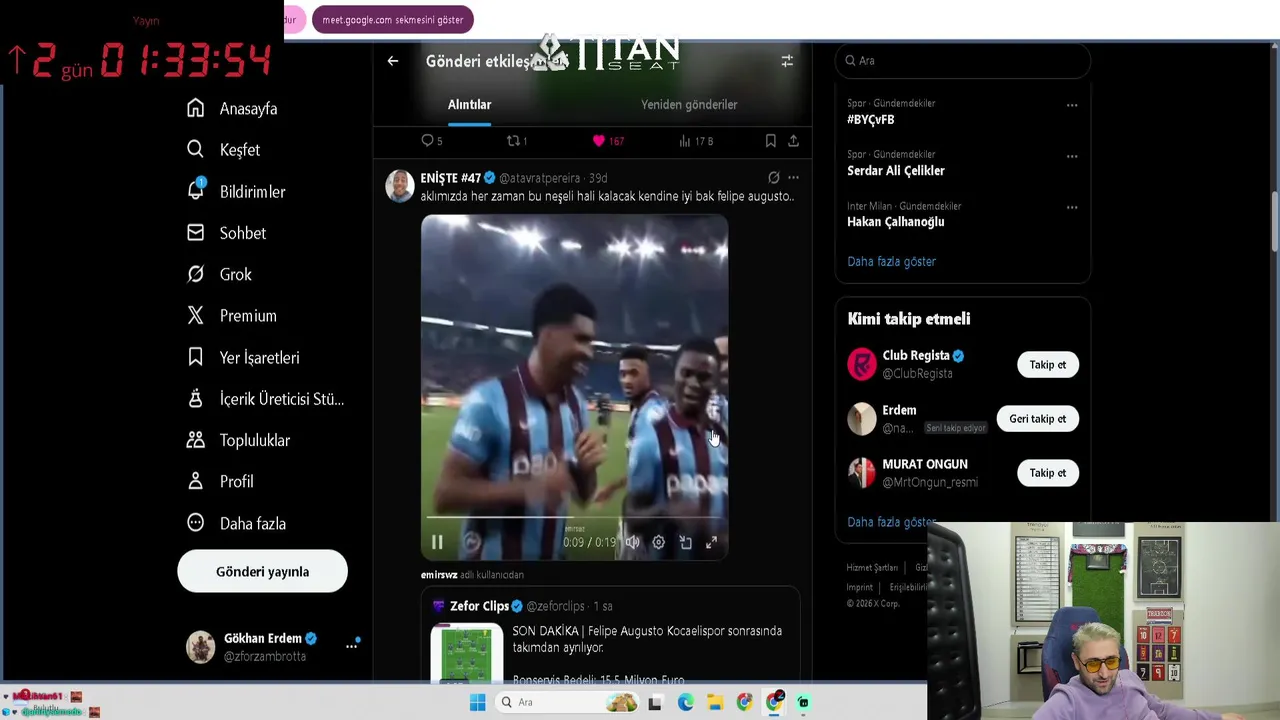The width and height of the screenshot is (1280, 720).
Task: Pause the playing video
Action: (437, 542)
